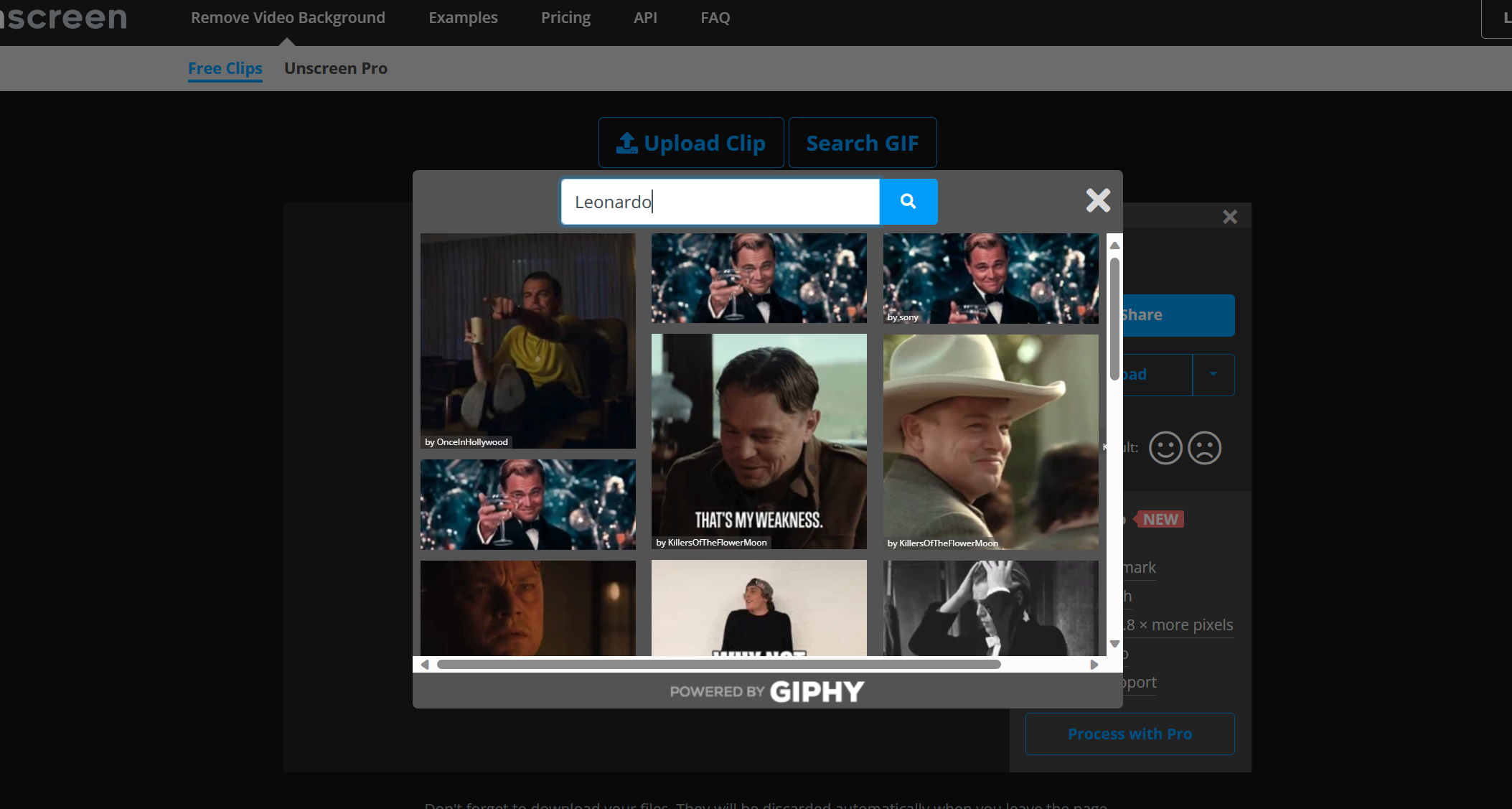Switch to Unscreen Pro tab
This screenshot has height=809, width=1512.
click(335, 68)
